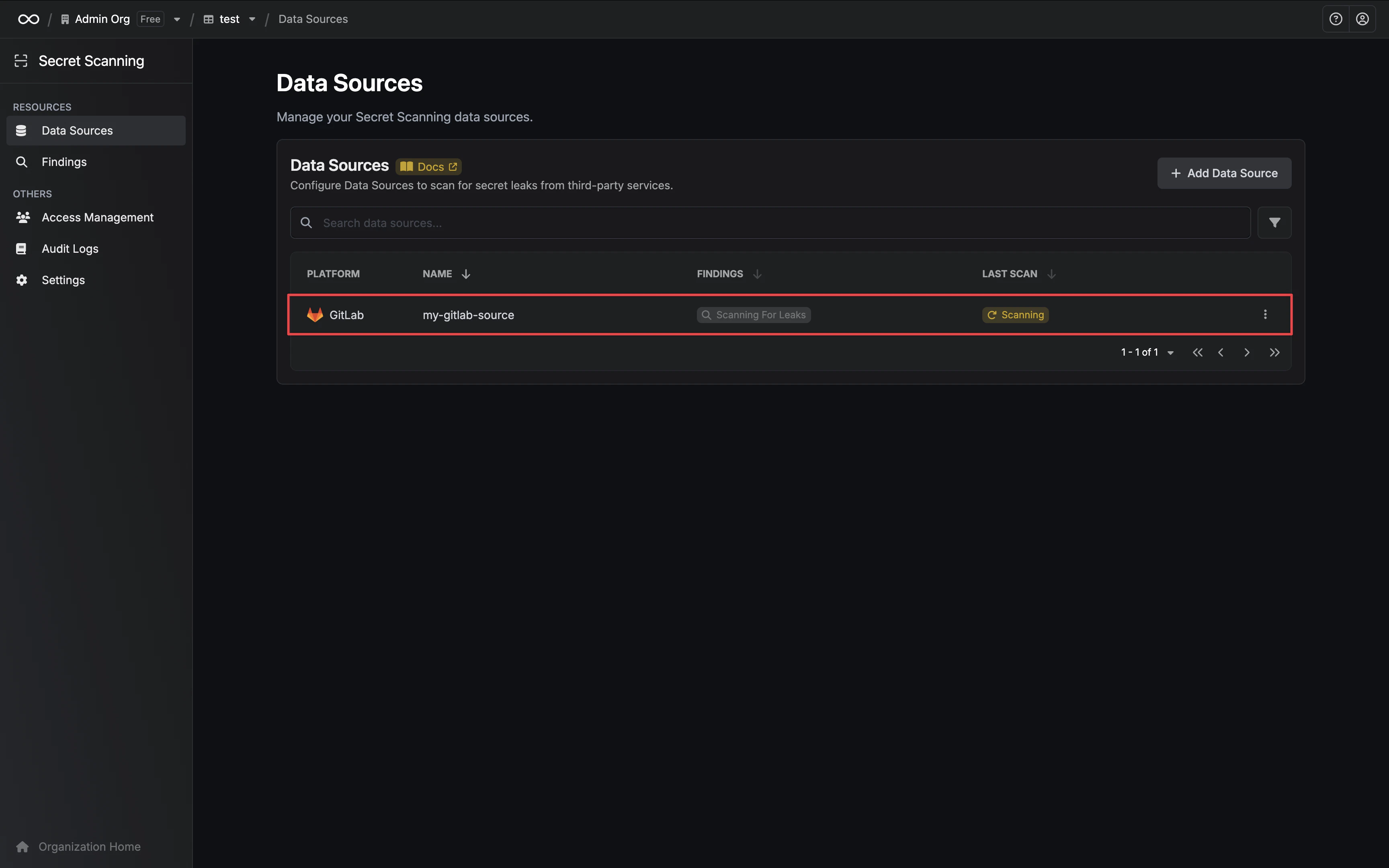Image resolution: width=1389 pixels, height=868 pixels.
Task: Click the PLATFORM column header
Action: click(x=334, y=274)
